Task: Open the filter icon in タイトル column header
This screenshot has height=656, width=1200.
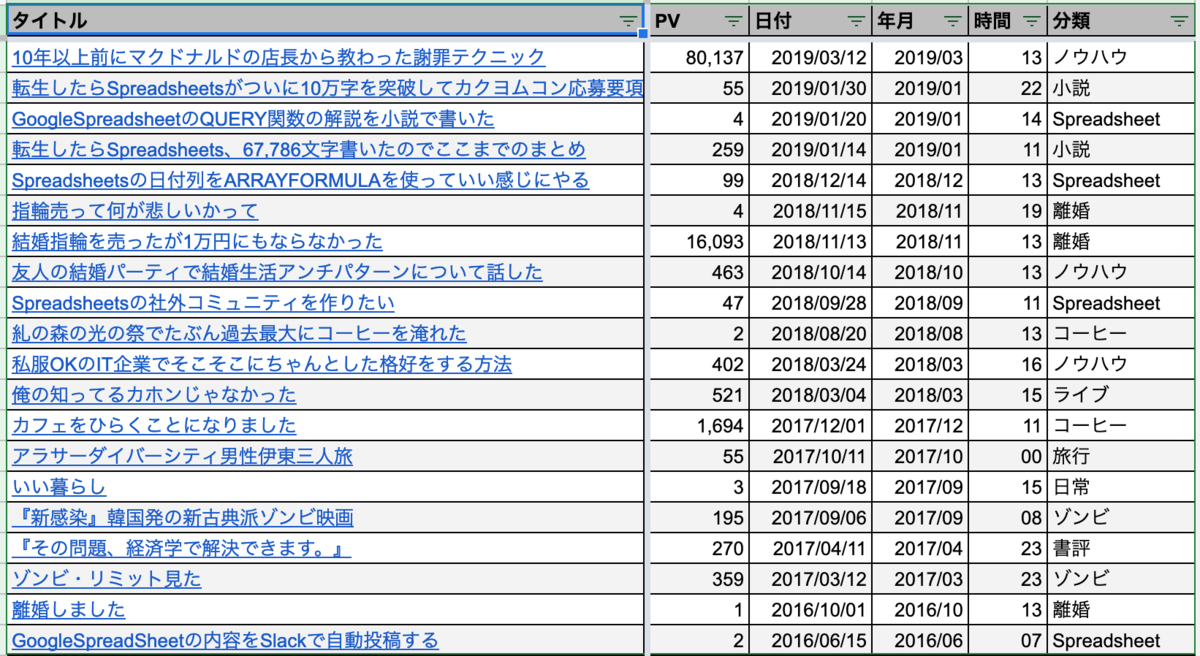Action: pyautogui.click(x=627, y=21)
